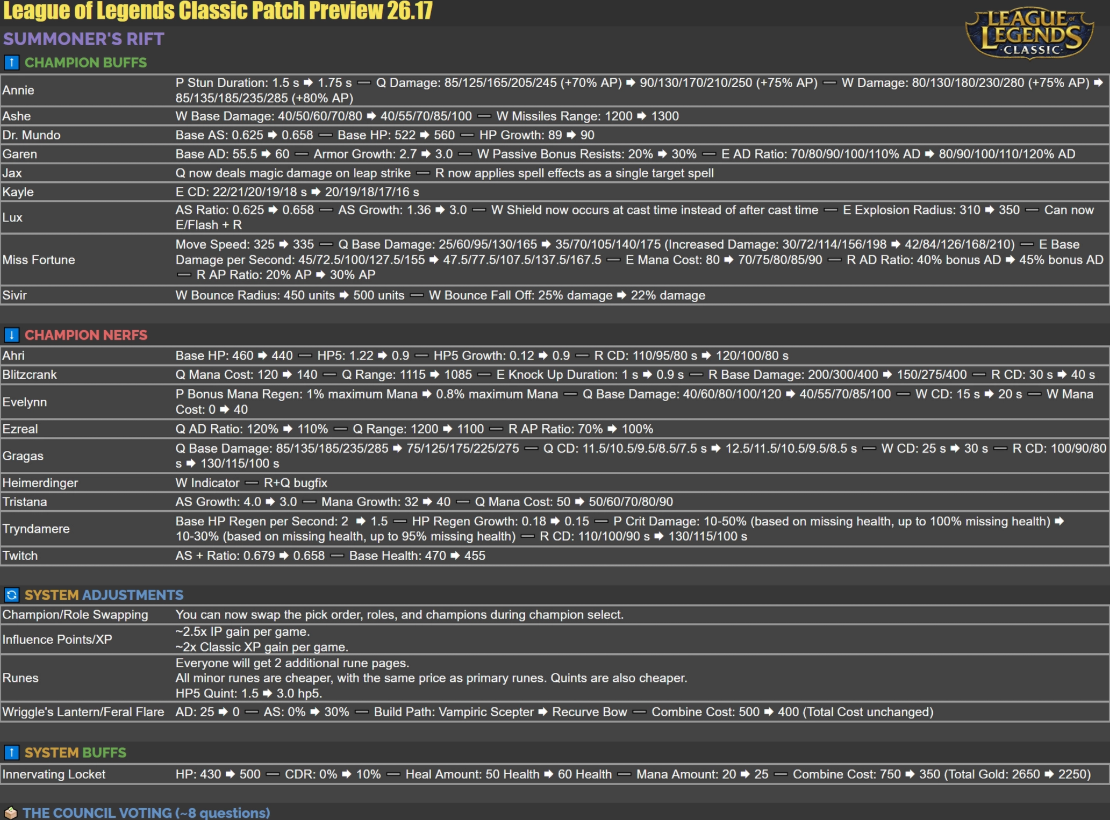Select the Miss Fortune row name

(x=38, y=260)
